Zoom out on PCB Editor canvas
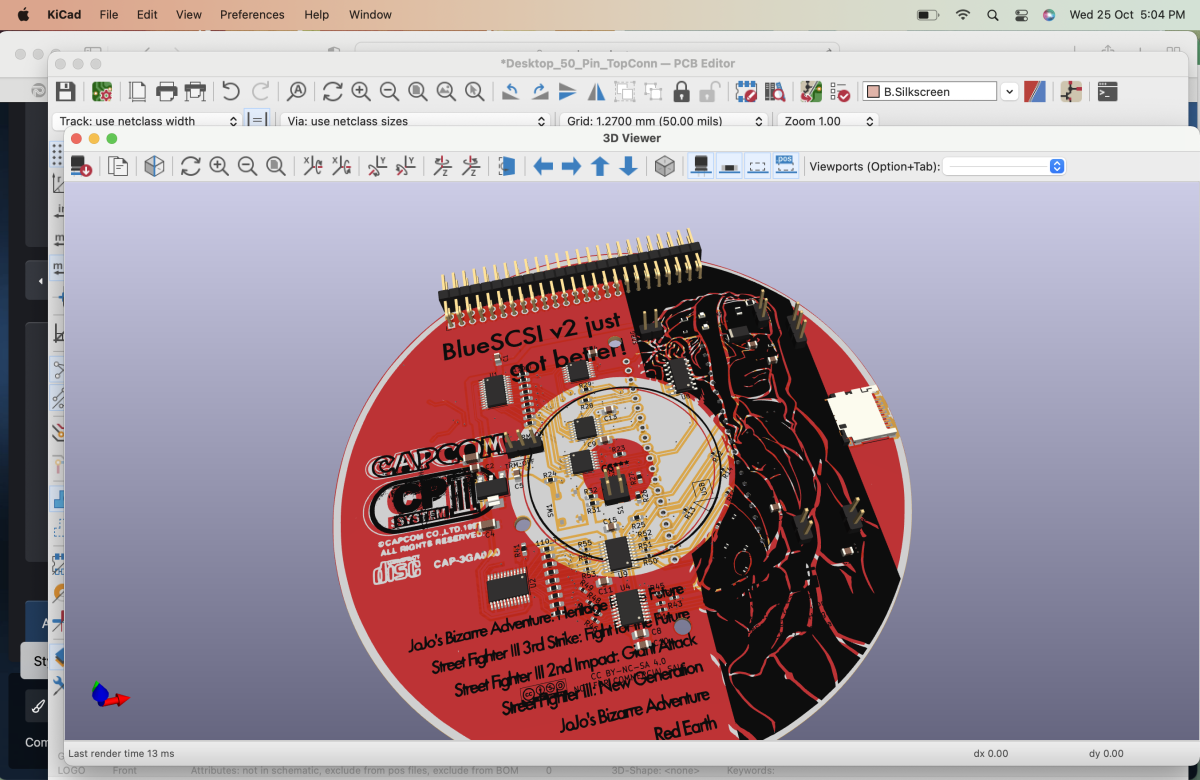 [389, 92]
